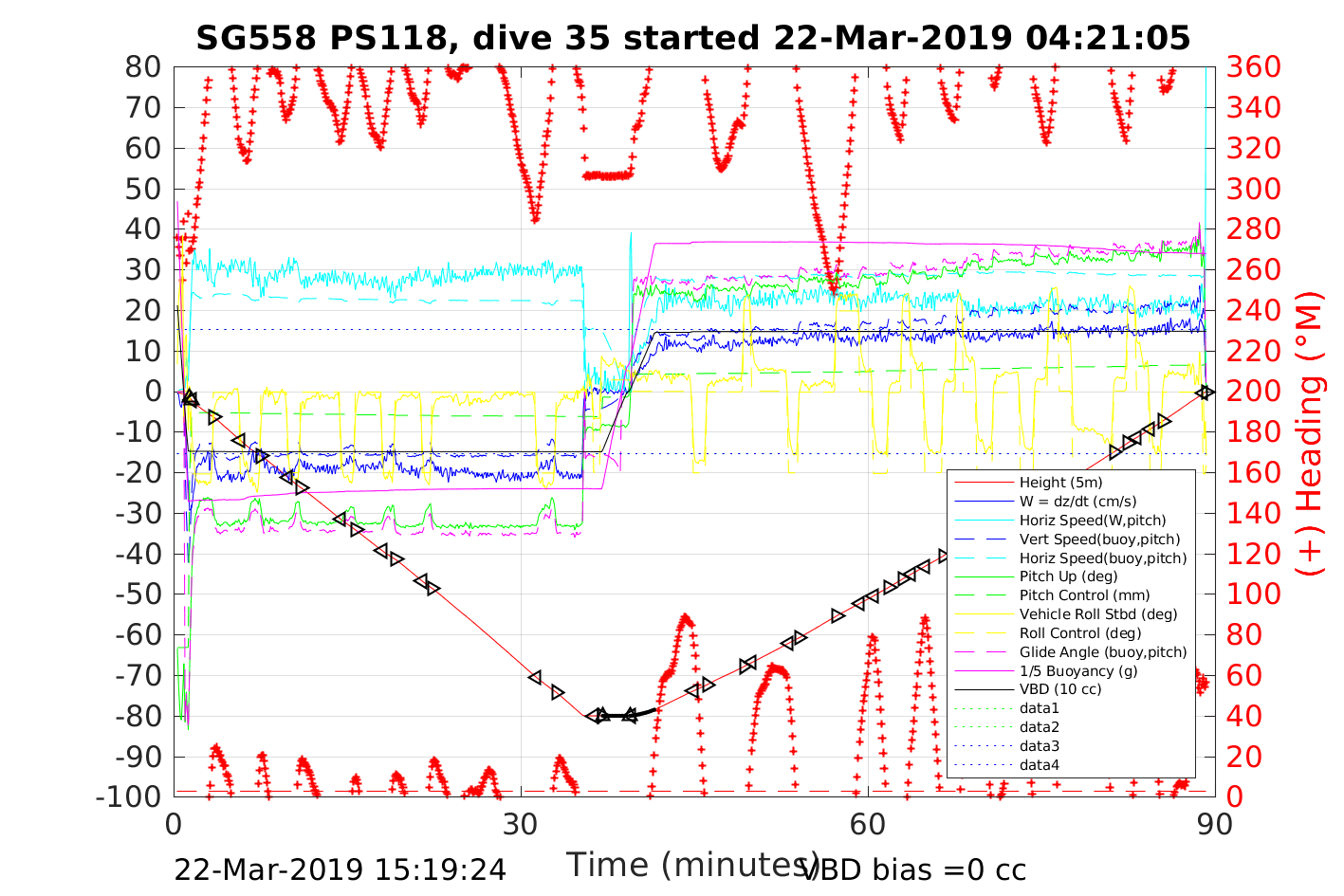This screenshot has width=1344, height=896.
Task: Select 'Vehicle Roll Stbd (deg)' in legend
Action: [1098, 614]
